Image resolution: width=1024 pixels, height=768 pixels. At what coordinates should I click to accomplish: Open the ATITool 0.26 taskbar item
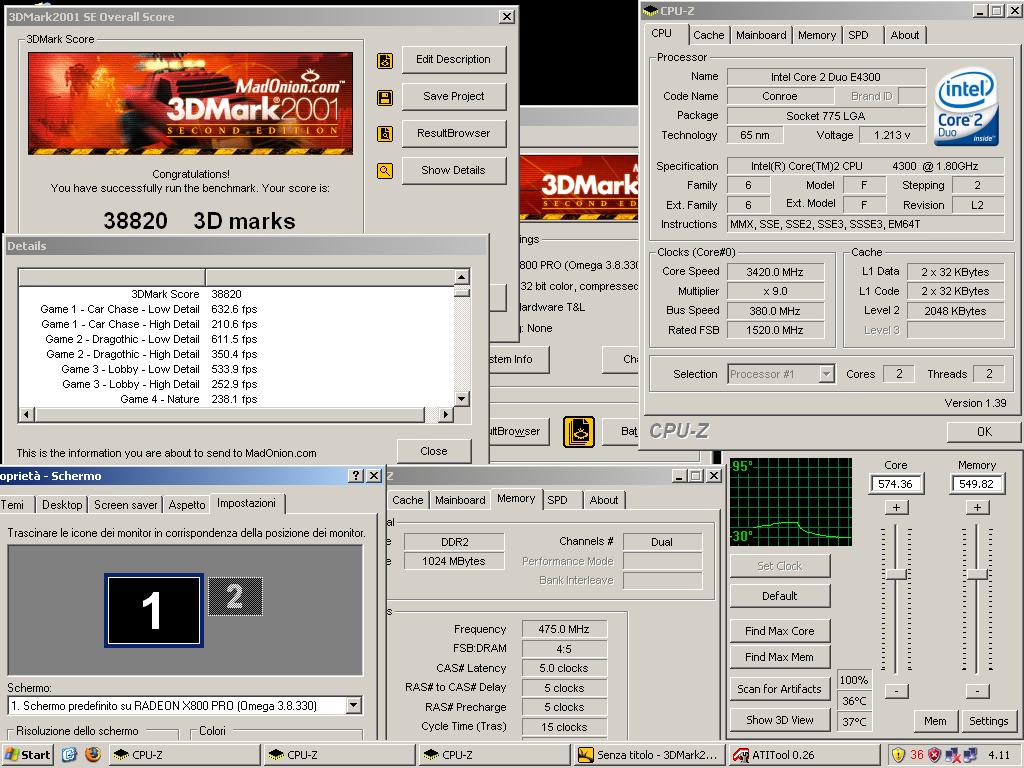point(805,755)
